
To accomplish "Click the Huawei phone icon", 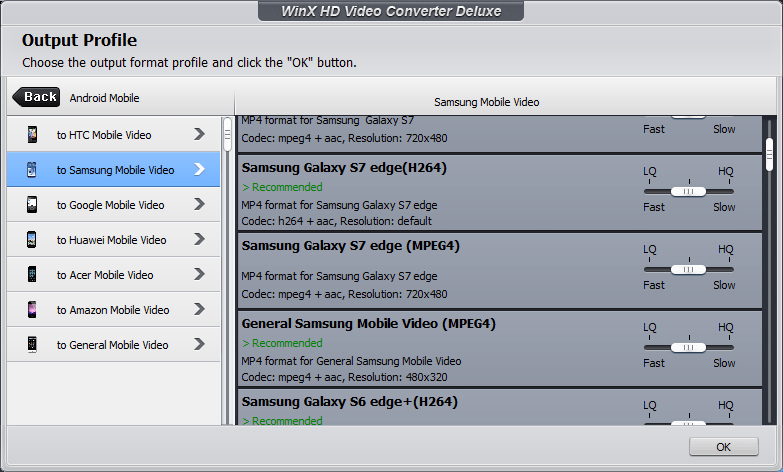I will (x=32, y=239).
